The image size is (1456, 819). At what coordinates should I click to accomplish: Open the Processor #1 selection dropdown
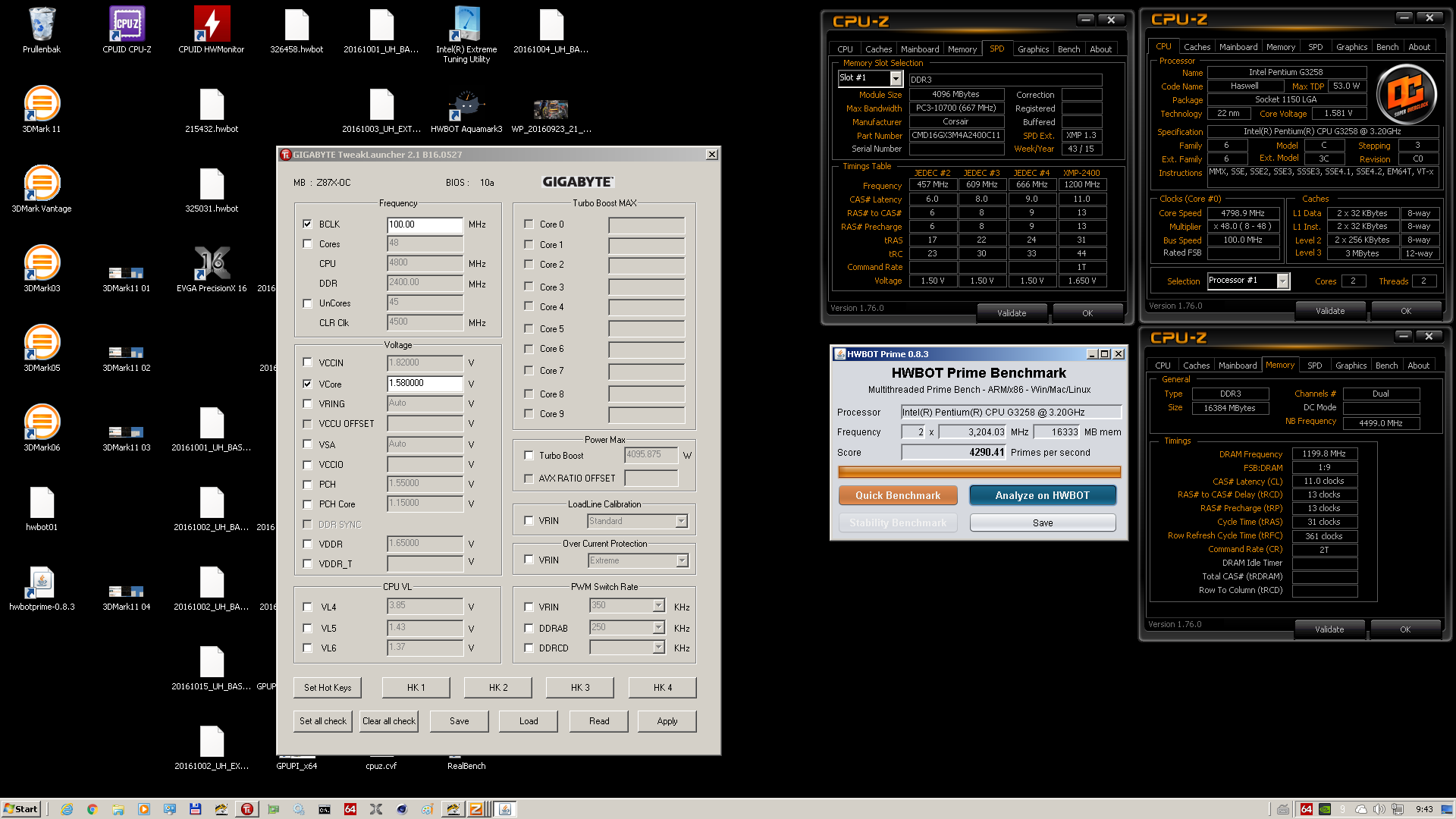click(x=1282, y=281)
